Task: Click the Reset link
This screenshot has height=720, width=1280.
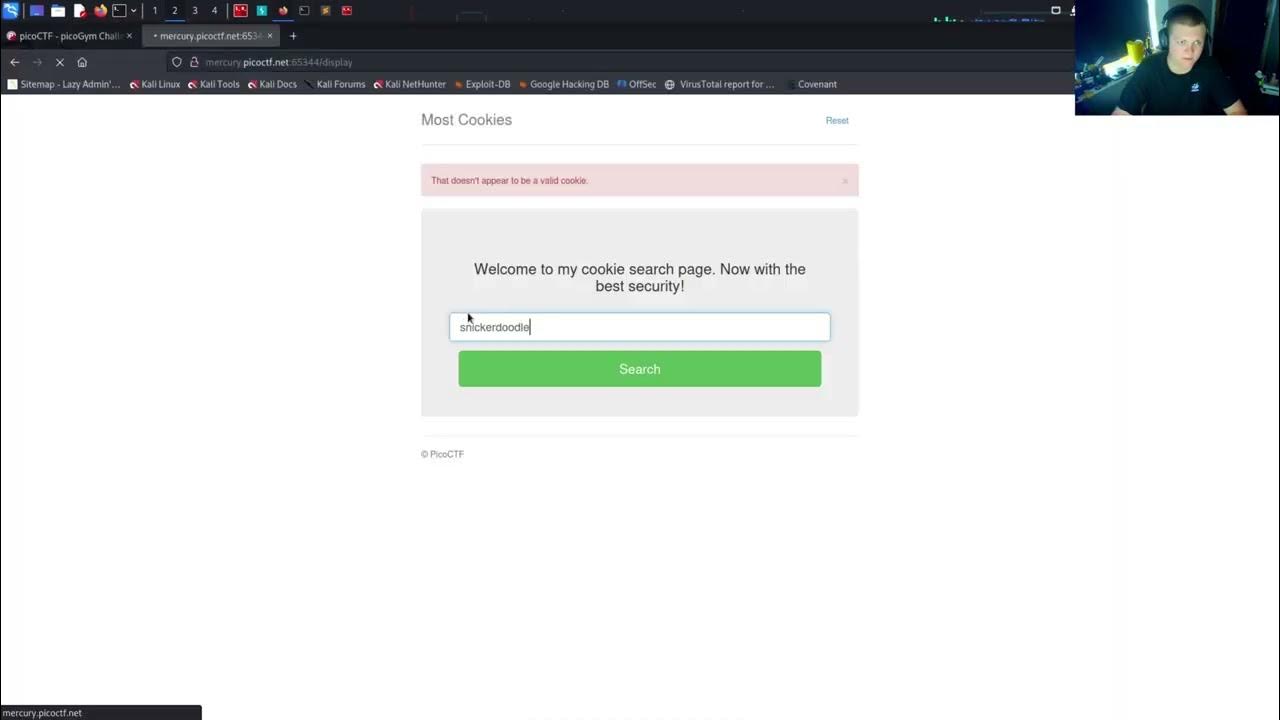Action: 837,120
